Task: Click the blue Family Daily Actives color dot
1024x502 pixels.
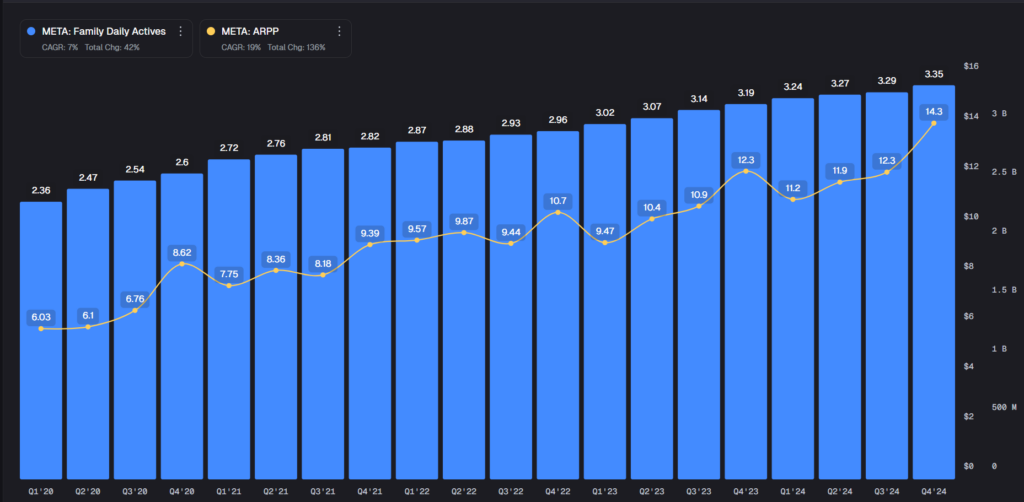Action: pos(31,31)
